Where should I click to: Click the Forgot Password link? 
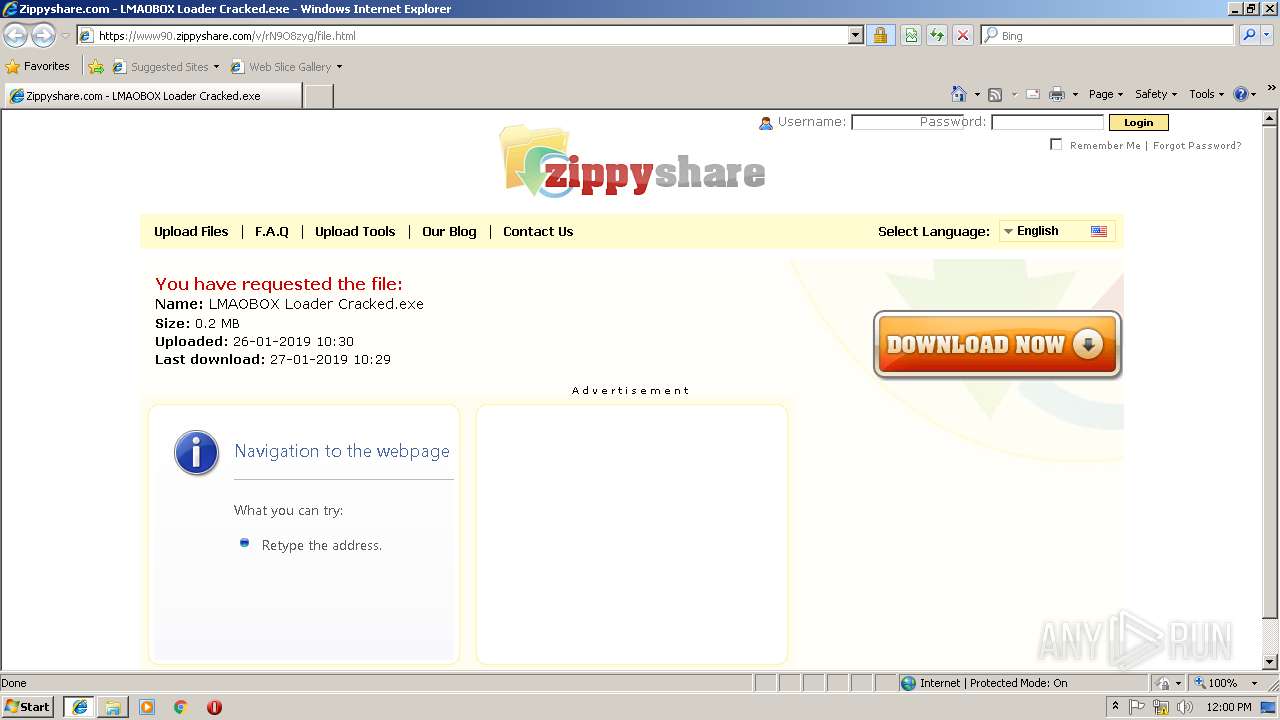tap(1197, 146)
